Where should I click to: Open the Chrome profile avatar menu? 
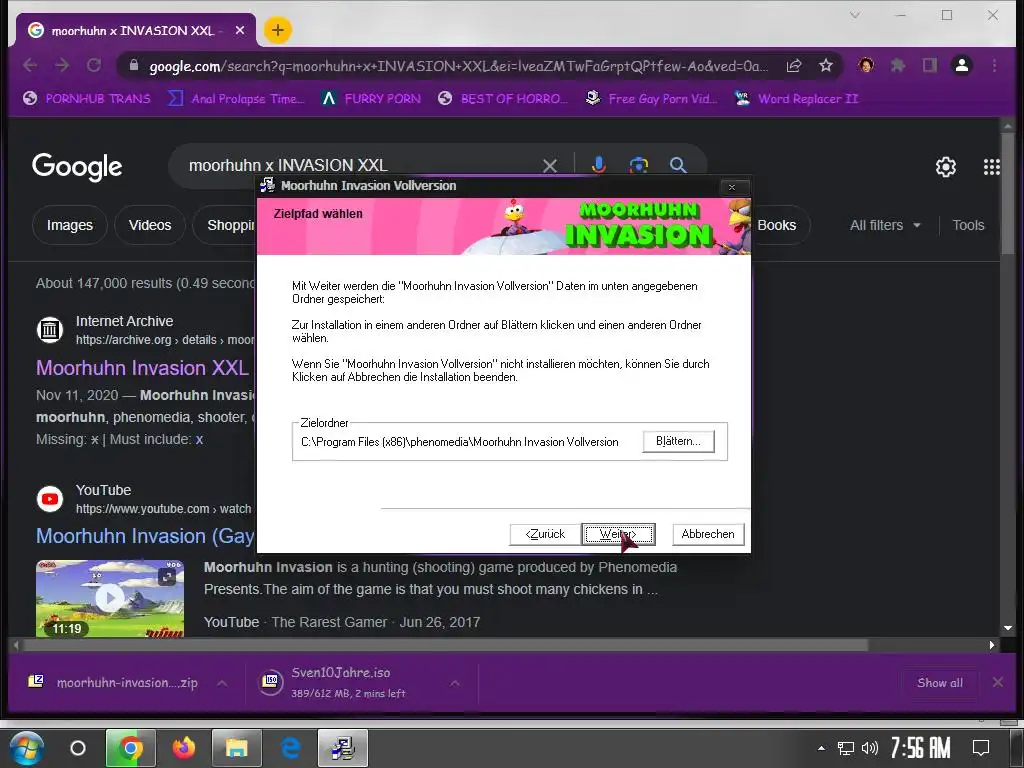coord(962,65)
